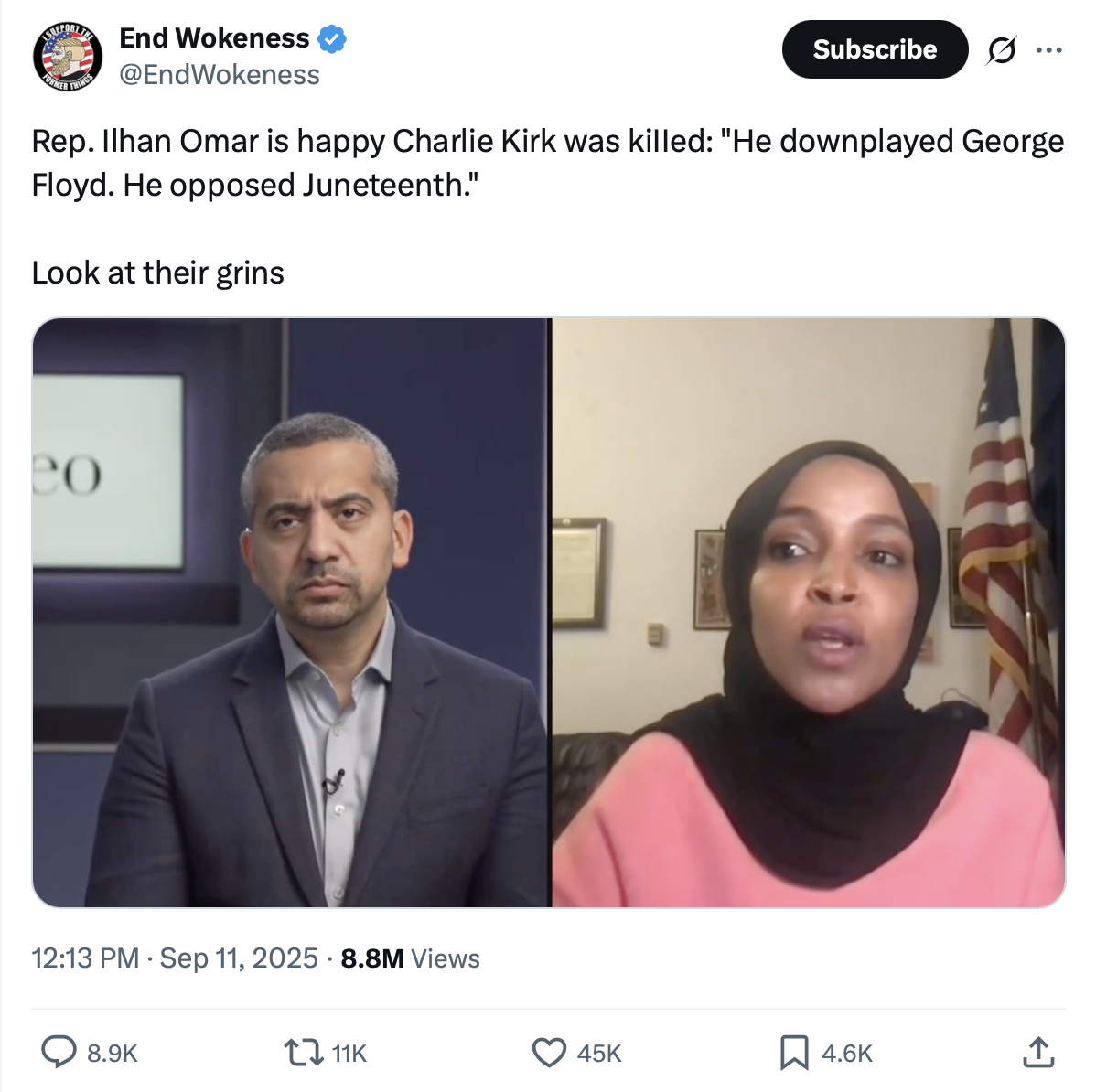Viewport: 1096px width, 1092px height.
Task: Like the post with heart icon
Action: 549,1052
